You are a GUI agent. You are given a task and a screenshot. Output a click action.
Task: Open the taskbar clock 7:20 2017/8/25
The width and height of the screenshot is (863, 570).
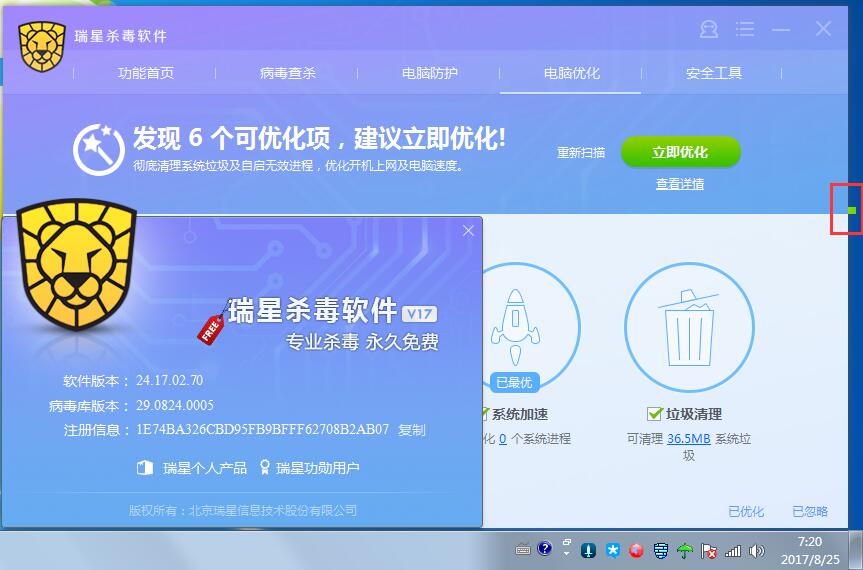tap(810, 551)
